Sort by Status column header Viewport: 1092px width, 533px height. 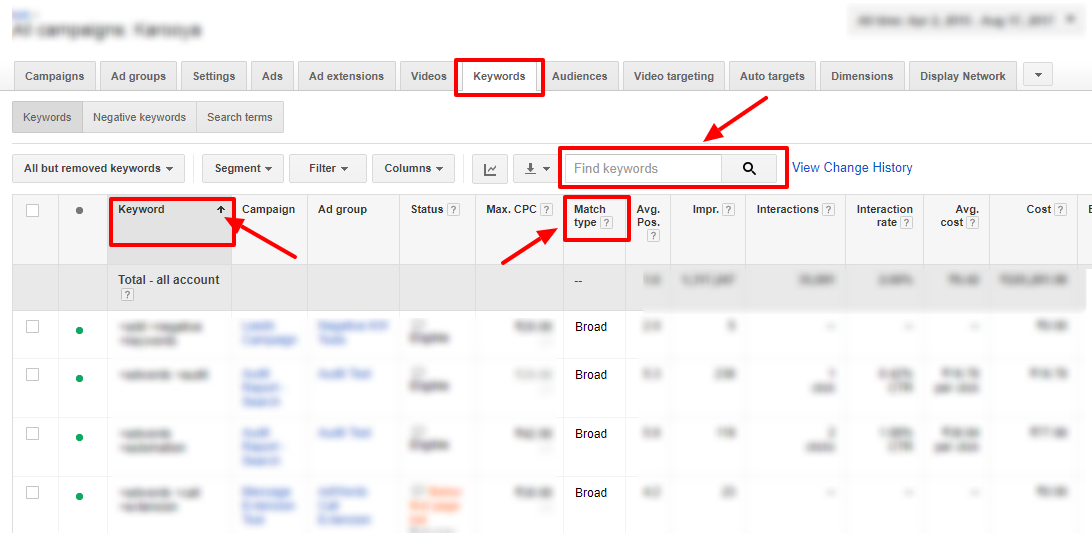tap(427, 210)
